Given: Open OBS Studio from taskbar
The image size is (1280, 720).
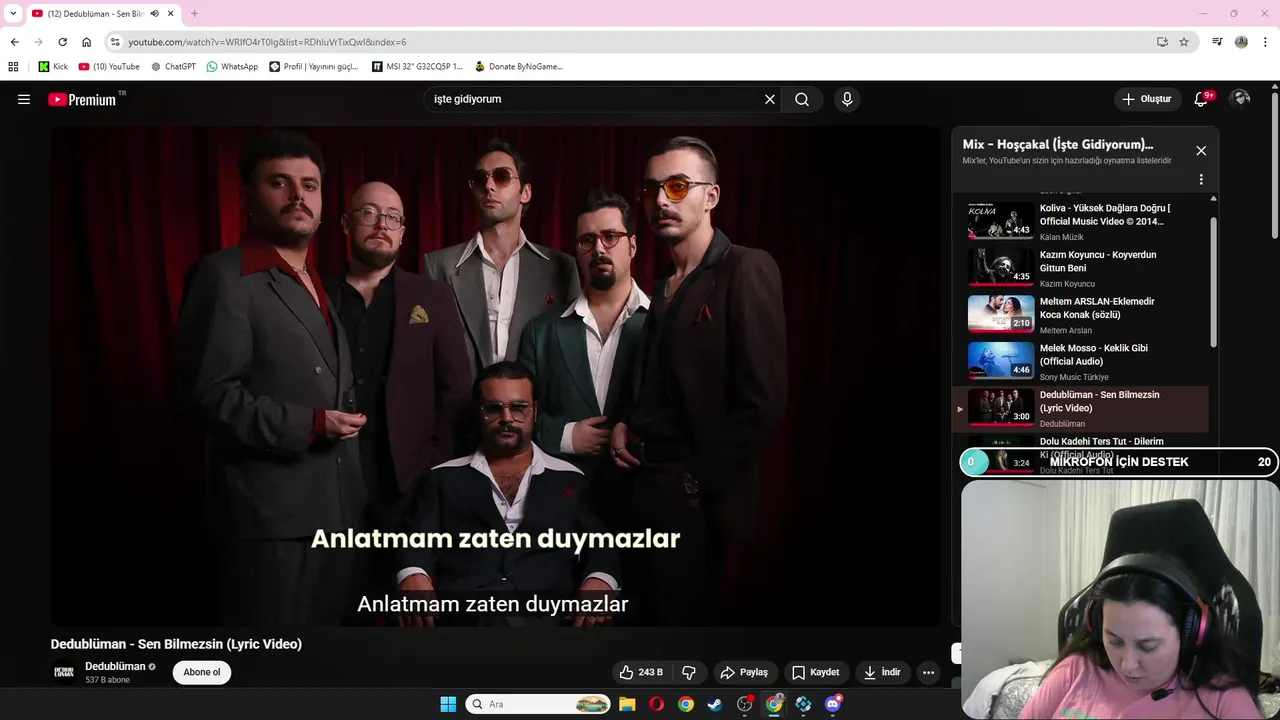Looking at the screenshot, I should coord(744,704).
